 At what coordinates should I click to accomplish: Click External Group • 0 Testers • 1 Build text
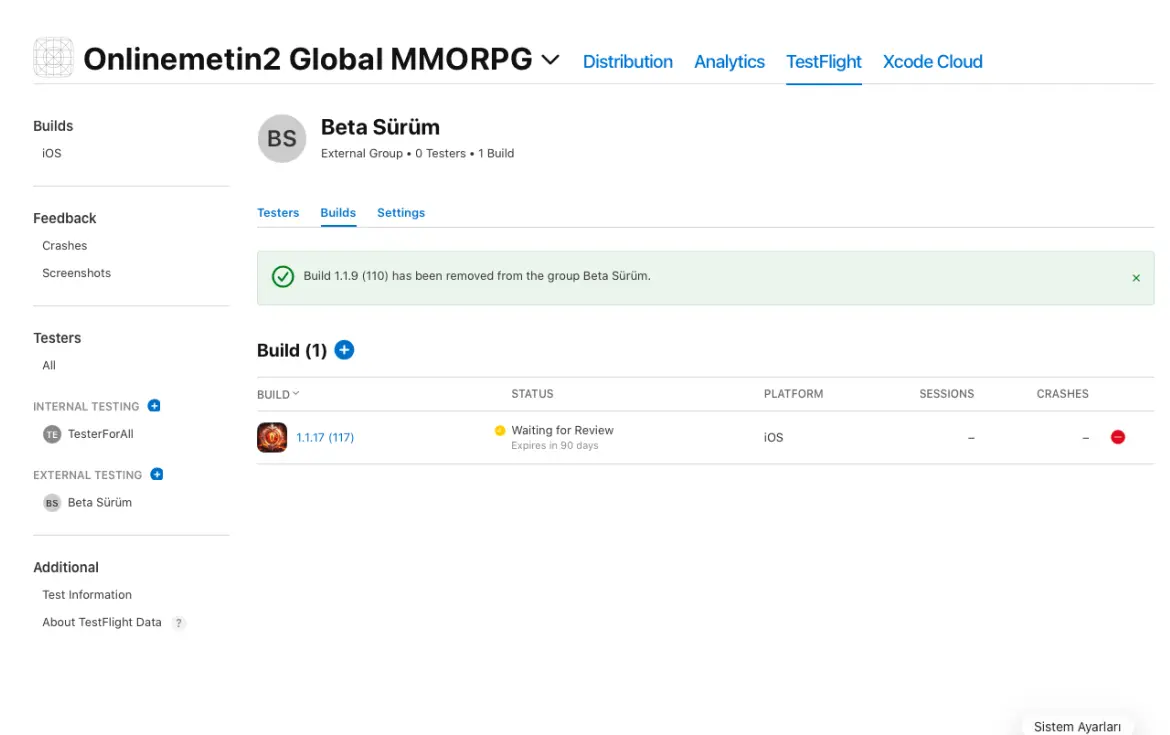(x=417, y=154)
